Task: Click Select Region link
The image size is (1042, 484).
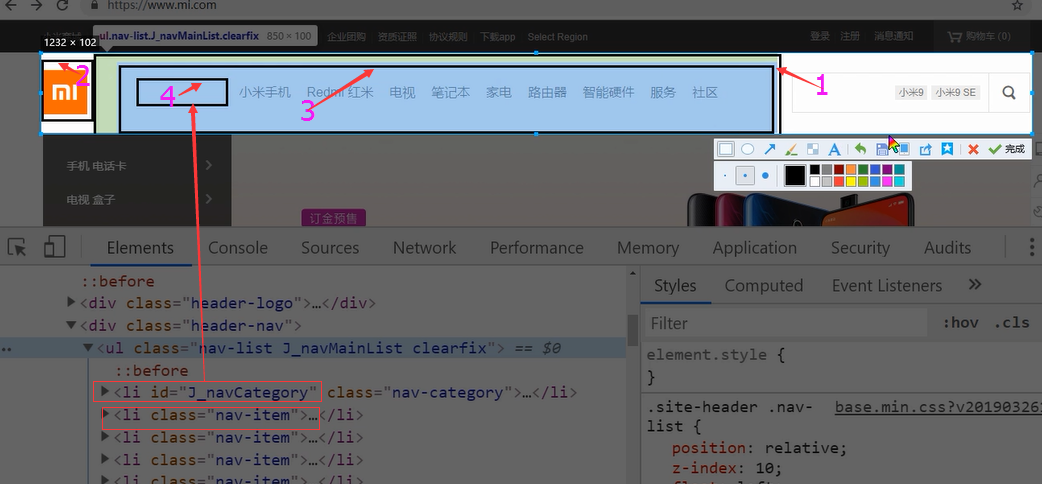Action: [558, 37]
